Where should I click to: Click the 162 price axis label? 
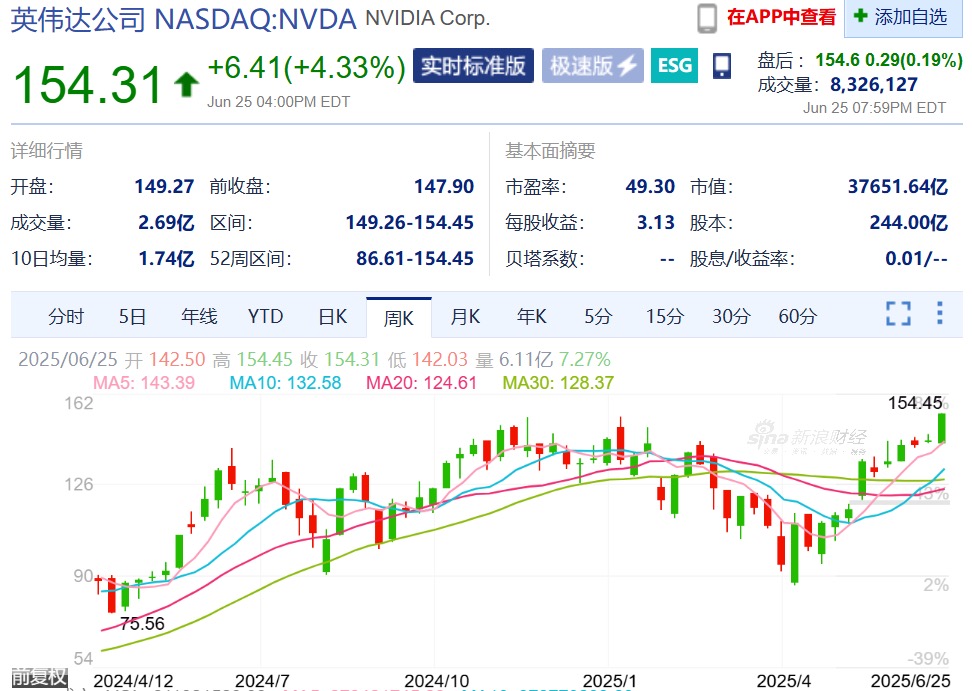click(x=79, y=403)
